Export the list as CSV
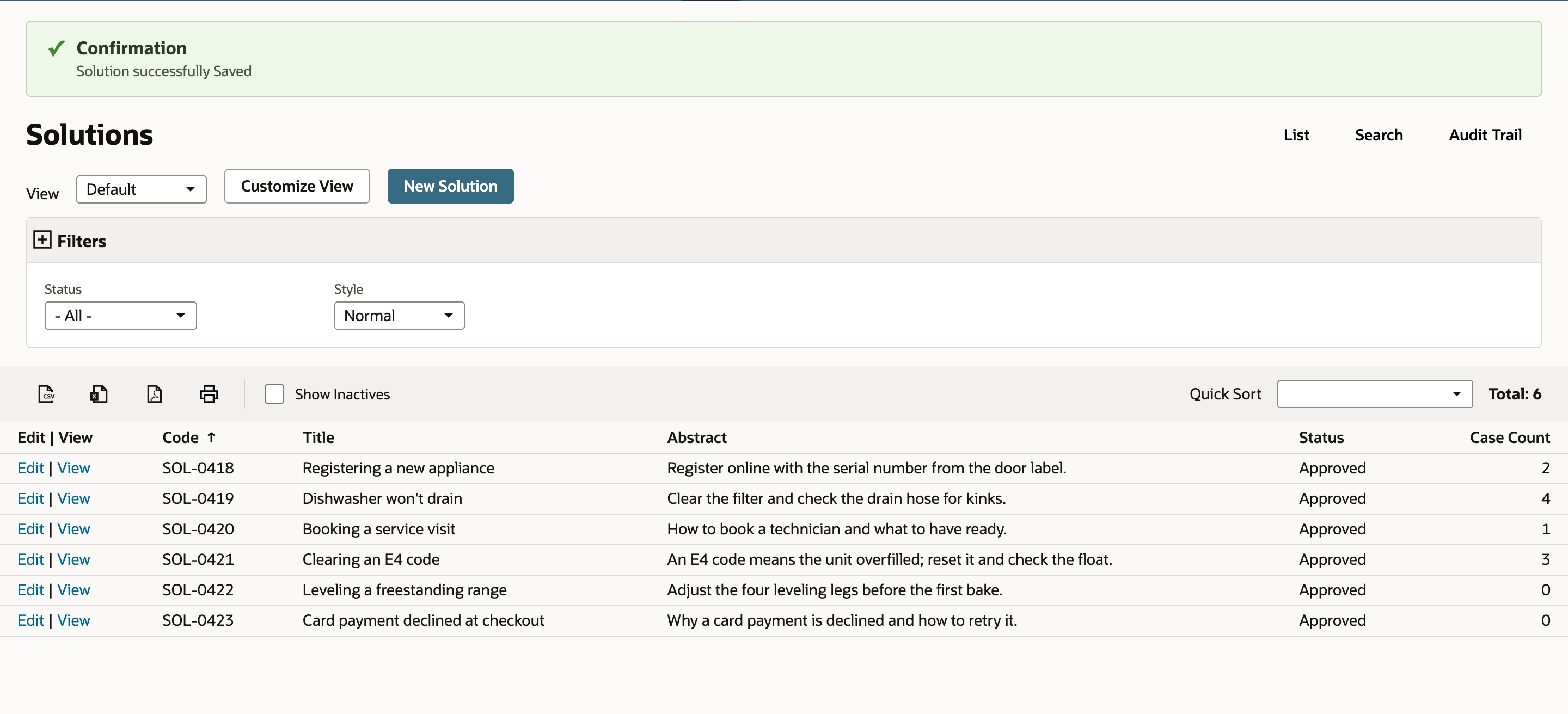The width and height of the screenshot is (1568, 714). click(46, 394)
